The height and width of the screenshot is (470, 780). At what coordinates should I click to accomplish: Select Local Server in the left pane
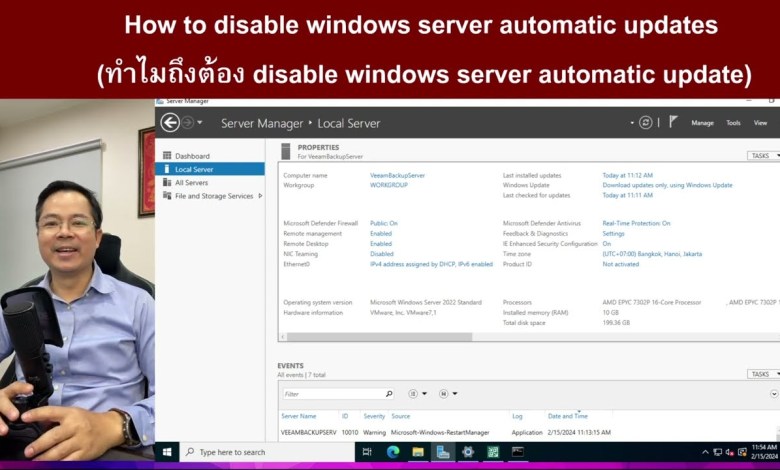(210, 169)
